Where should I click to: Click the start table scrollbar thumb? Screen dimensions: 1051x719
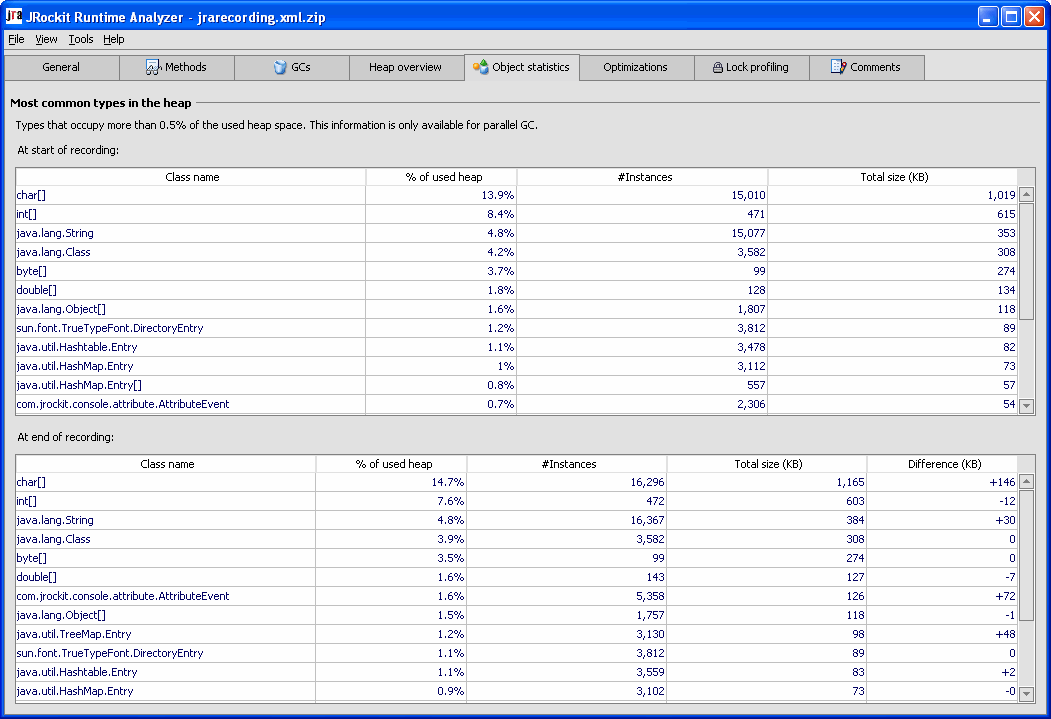1026,261
